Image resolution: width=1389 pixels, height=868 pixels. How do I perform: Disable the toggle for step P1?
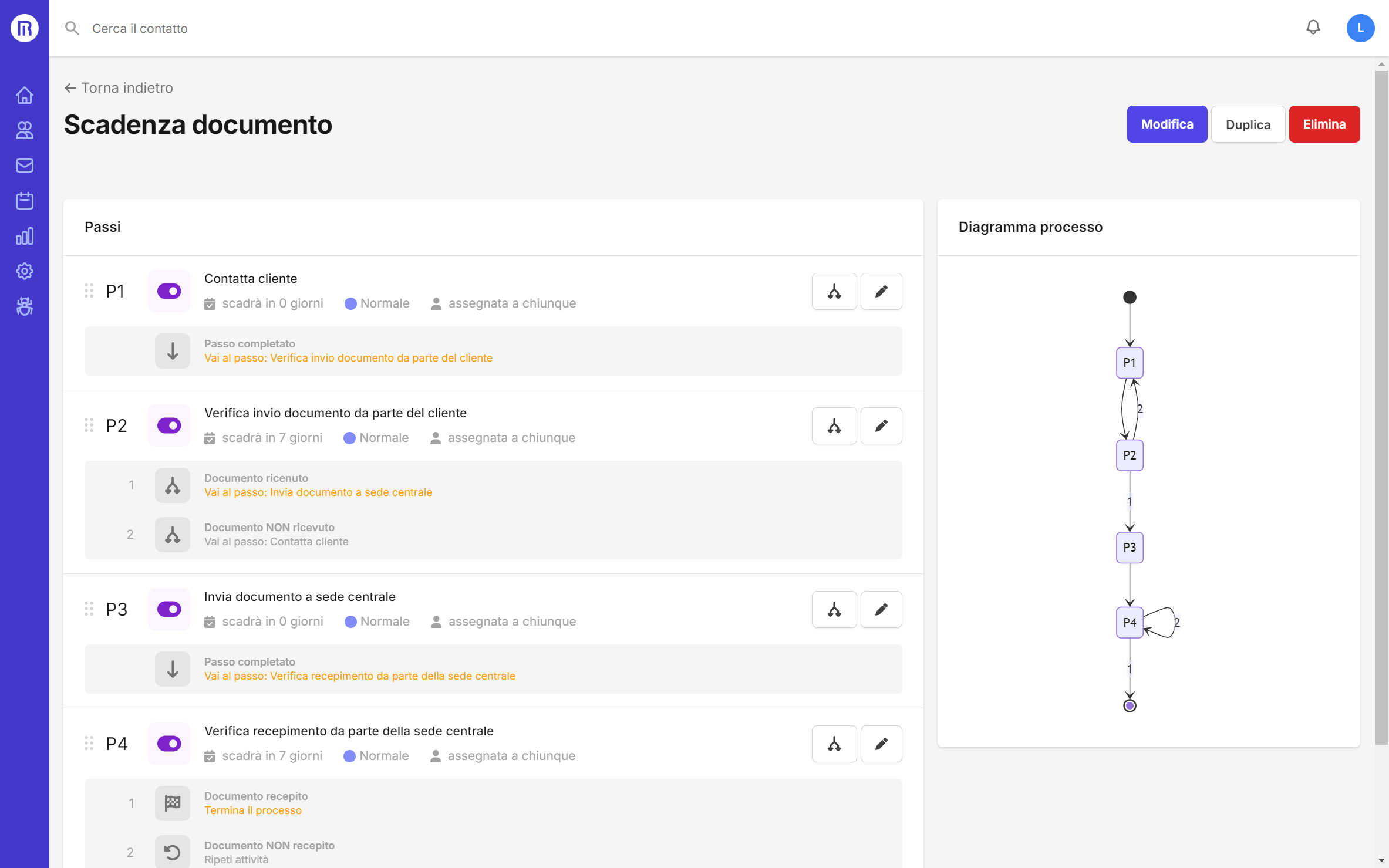click(x=168, y=291)
